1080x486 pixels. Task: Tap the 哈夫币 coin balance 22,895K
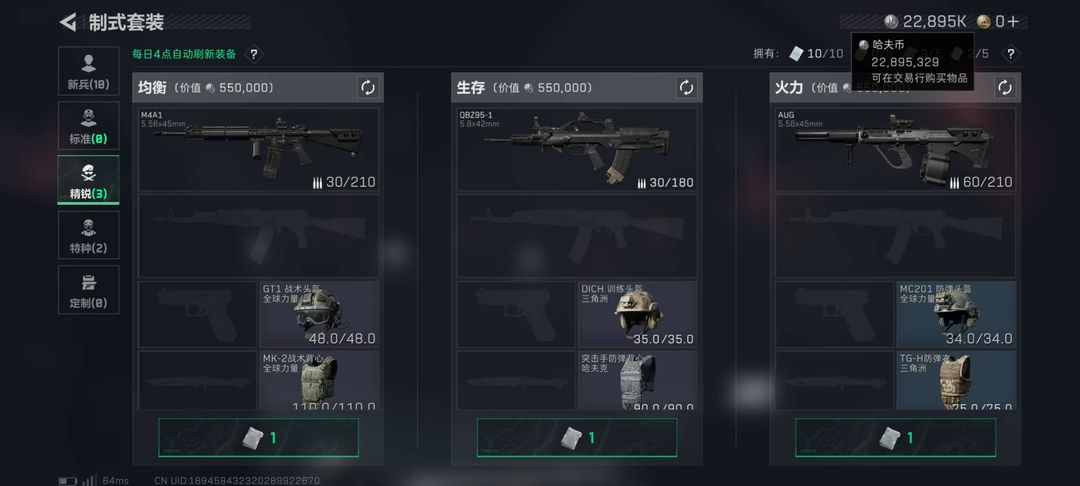tap(926, 22)
